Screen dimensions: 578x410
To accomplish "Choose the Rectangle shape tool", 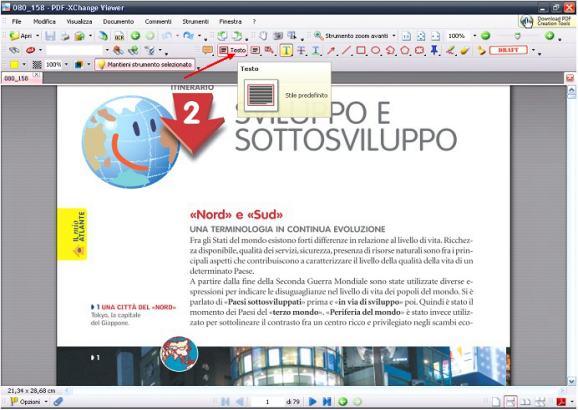I will 361,50.
